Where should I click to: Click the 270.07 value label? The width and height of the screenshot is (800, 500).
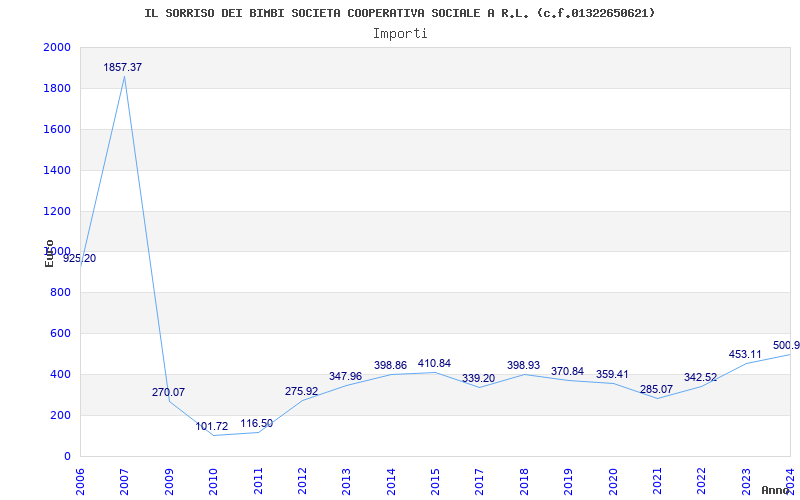pos(168,392)
